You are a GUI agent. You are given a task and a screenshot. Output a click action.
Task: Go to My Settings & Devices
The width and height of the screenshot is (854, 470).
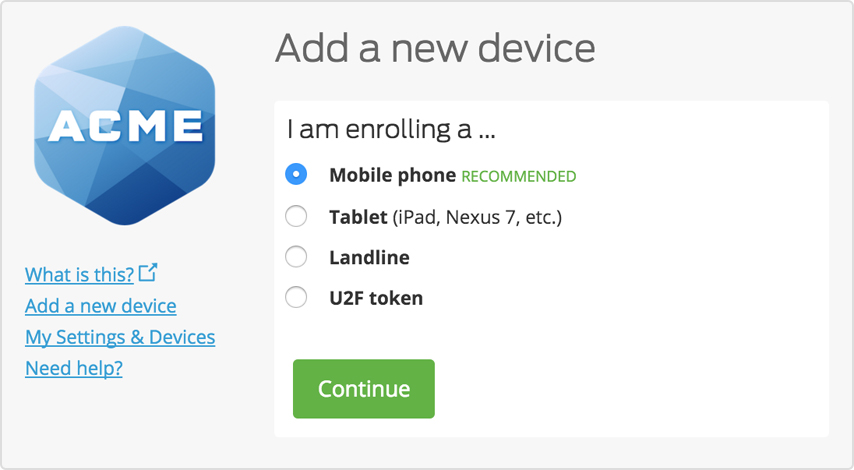[120, 337]
